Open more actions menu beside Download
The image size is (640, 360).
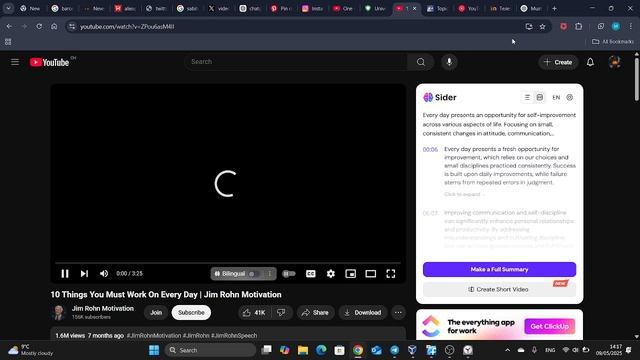click(x=398, y=313)
